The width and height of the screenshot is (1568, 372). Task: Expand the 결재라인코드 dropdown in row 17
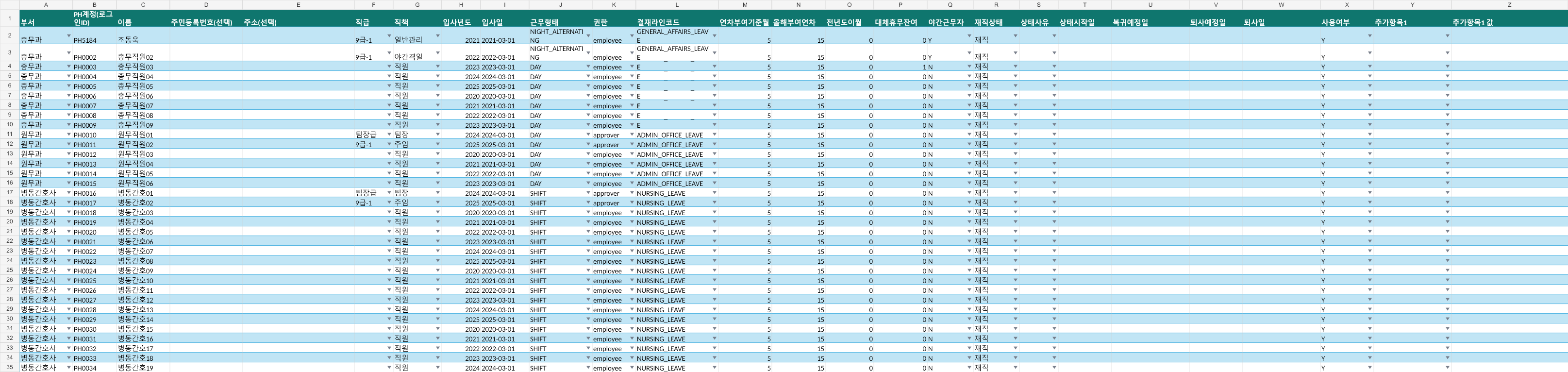714,193
